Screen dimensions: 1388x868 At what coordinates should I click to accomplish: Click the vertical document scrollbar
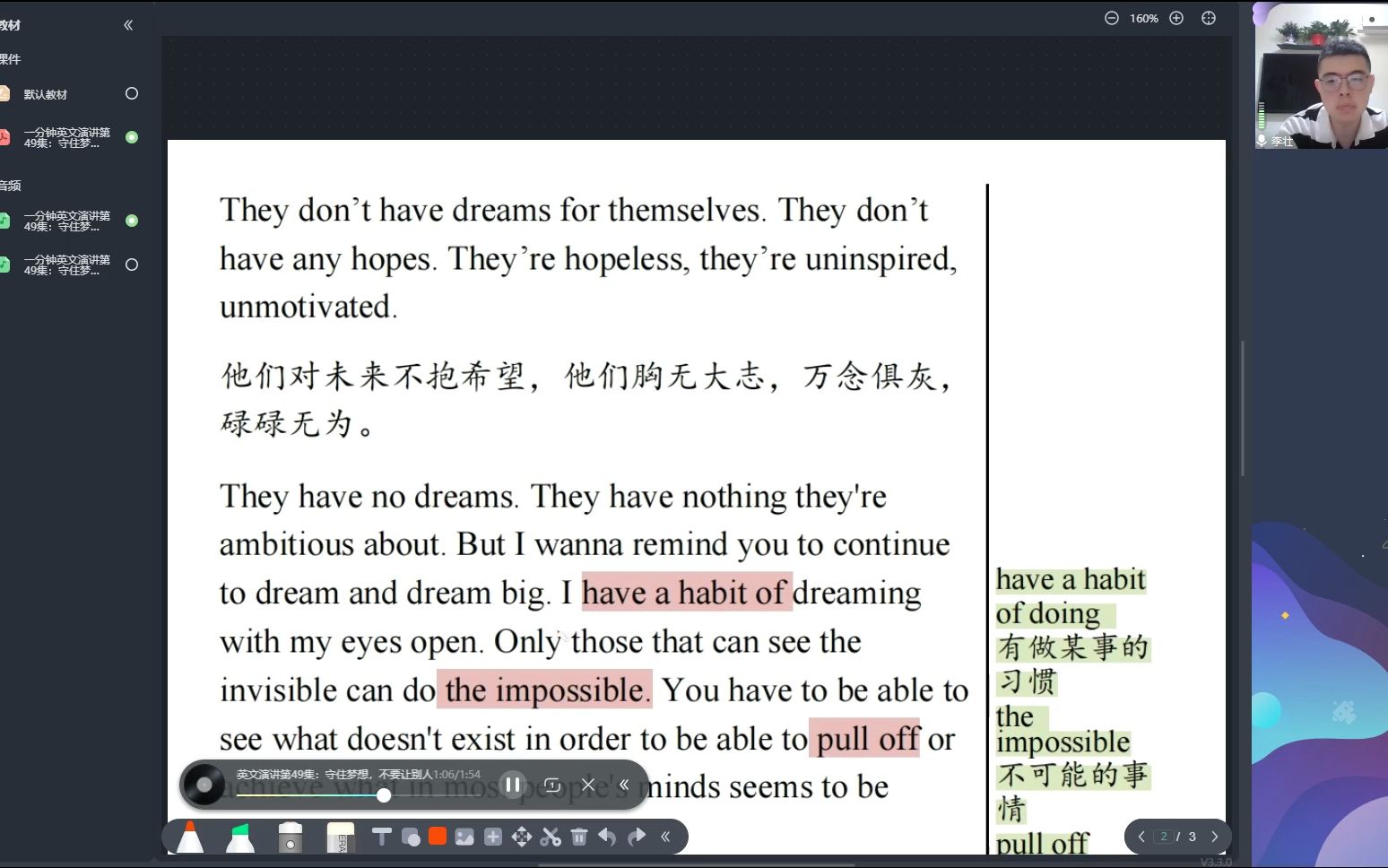click(1243, 408)
